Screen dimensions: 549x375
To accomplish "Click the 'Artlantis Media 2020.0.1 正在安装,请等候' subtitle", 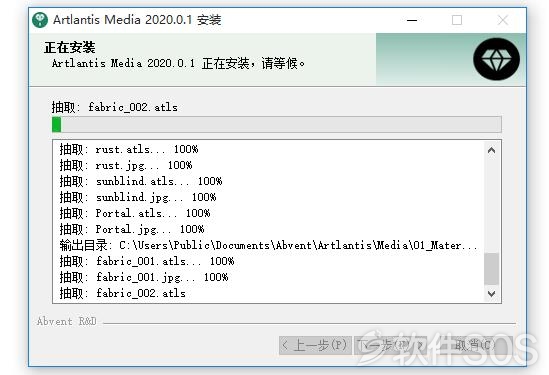I will point(178,63).
